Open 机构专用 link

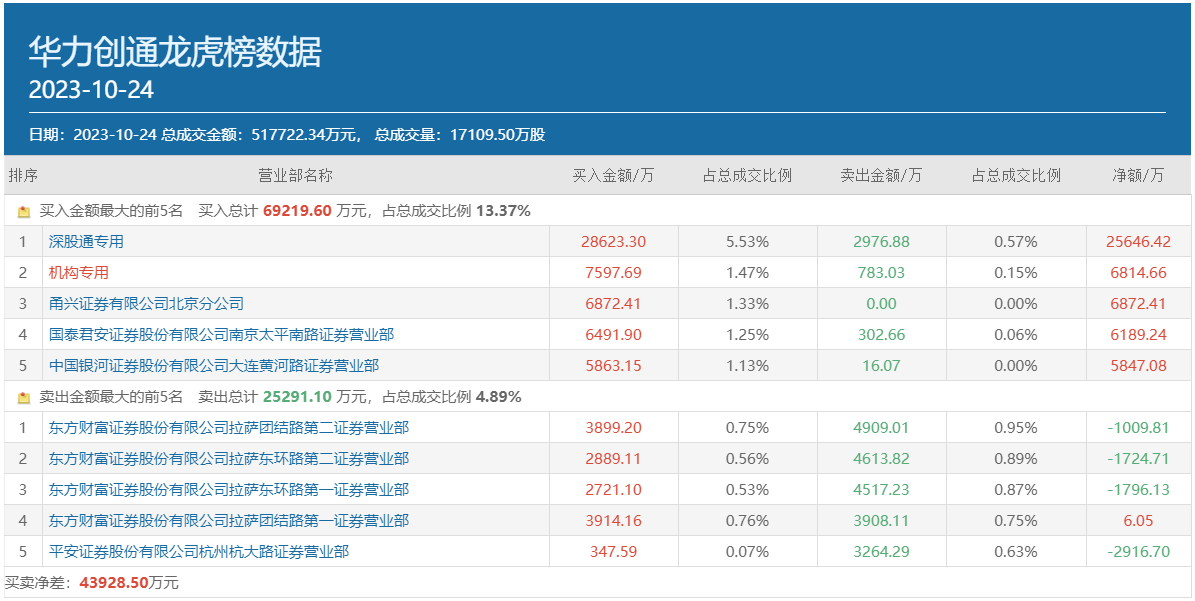point(78,273)
